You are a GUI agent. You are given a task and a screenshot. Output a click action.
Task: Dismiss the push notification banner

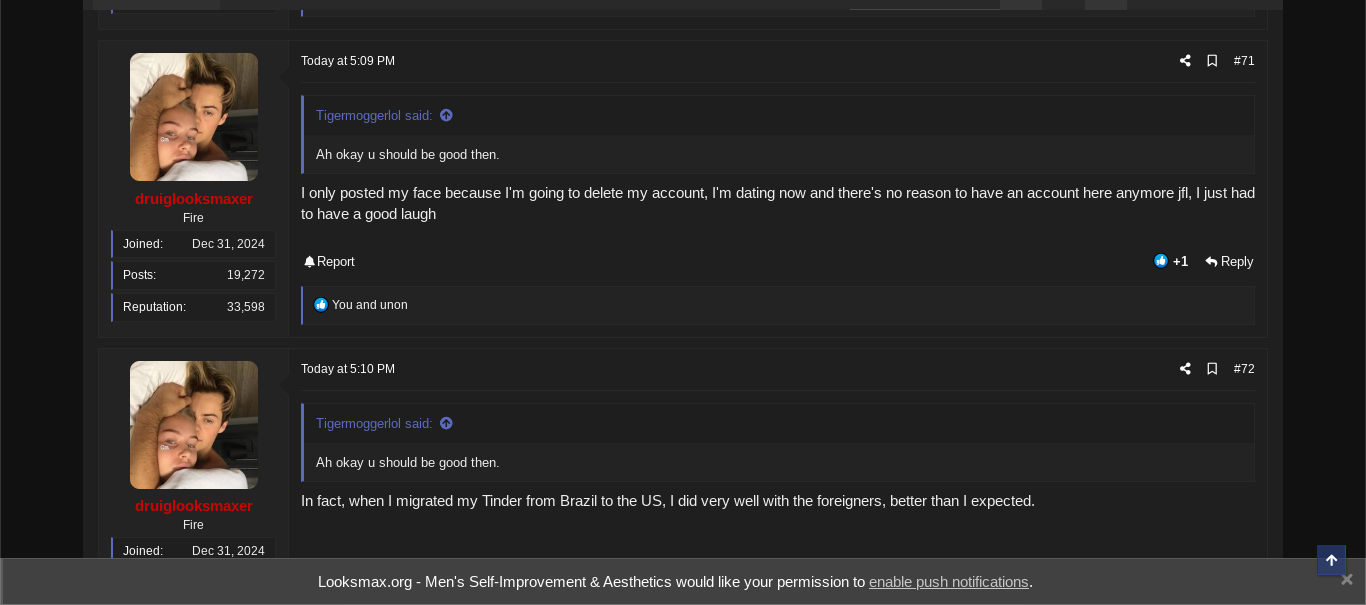click(1347, 580)
